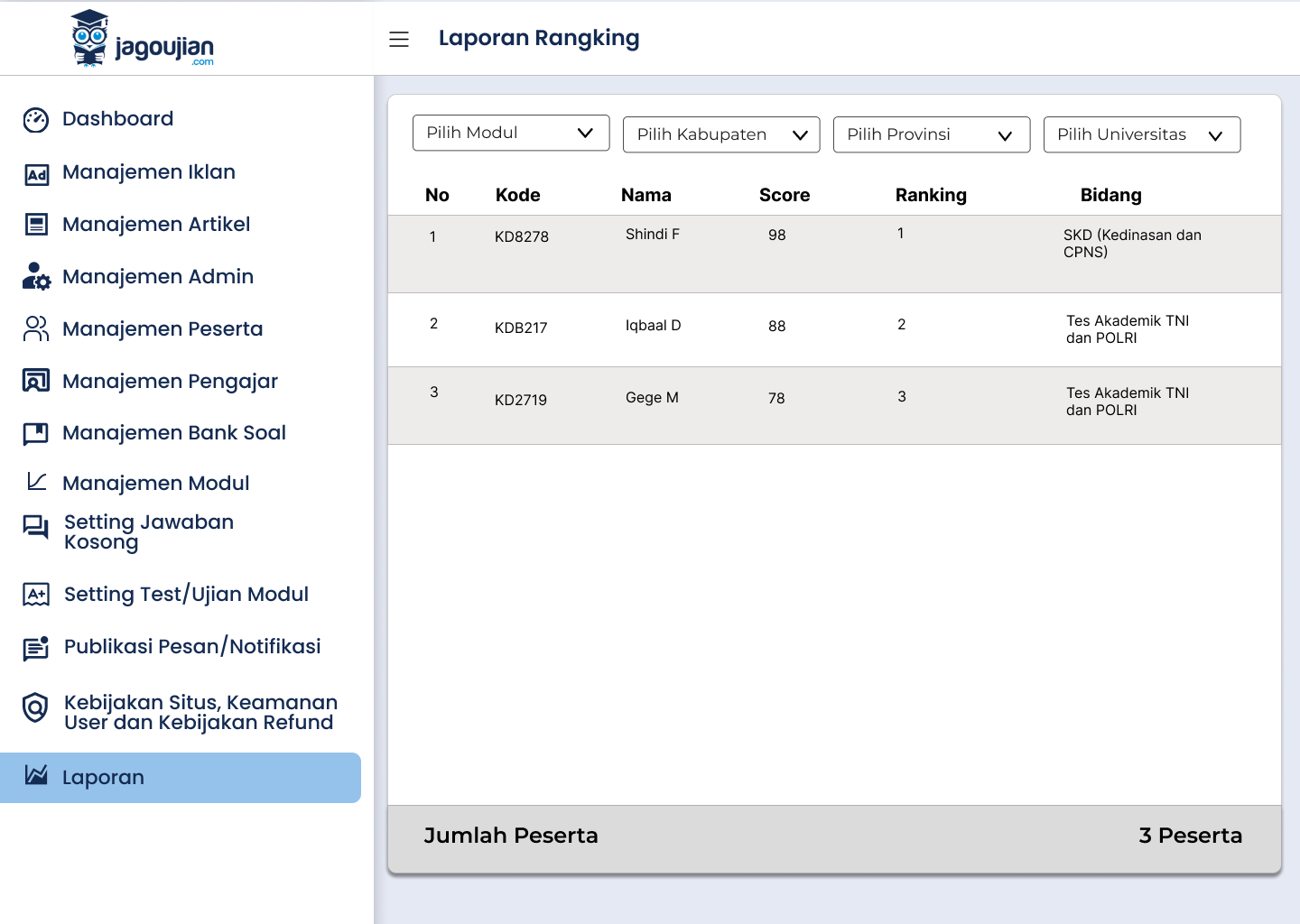Select the Laporan menu item
The image size is (1300, 924).
click(181, 778)
